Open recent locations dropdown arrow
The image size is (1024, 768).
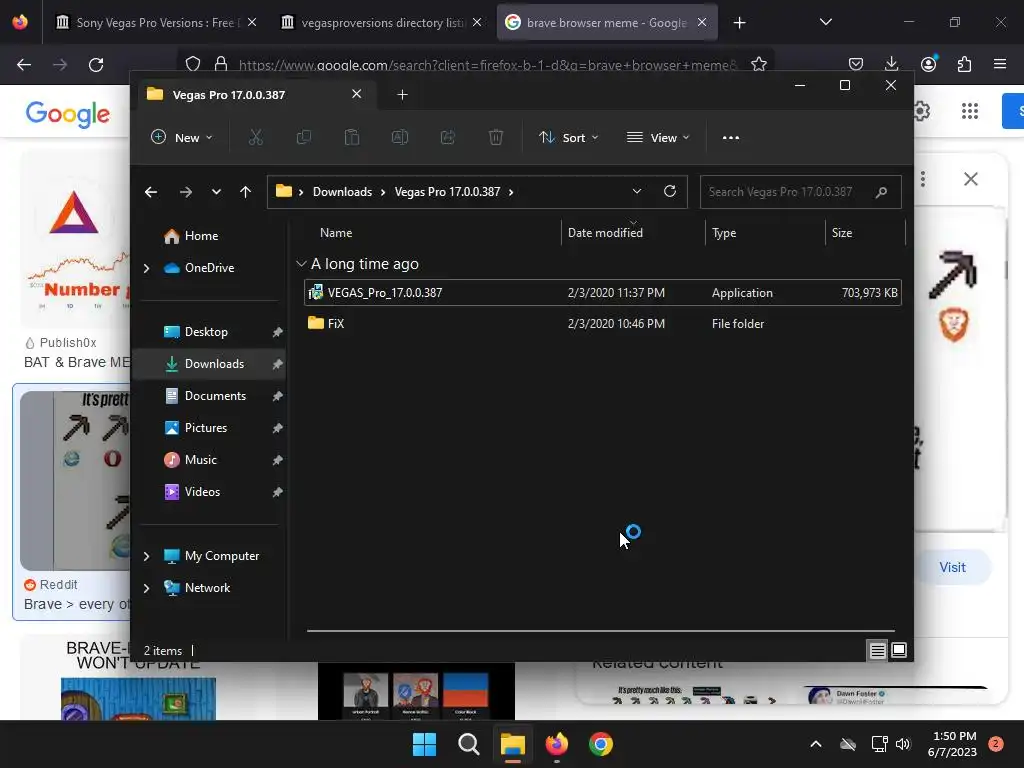point(216,192)
